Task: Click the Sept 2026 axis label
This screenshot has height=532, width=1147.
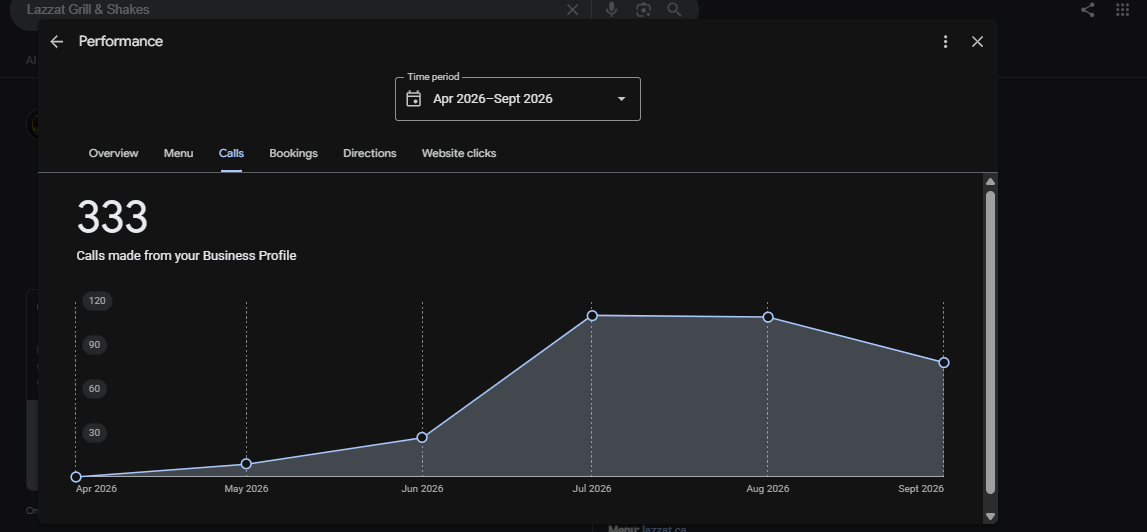Action: pyautogui.click(x=921, y=489)
